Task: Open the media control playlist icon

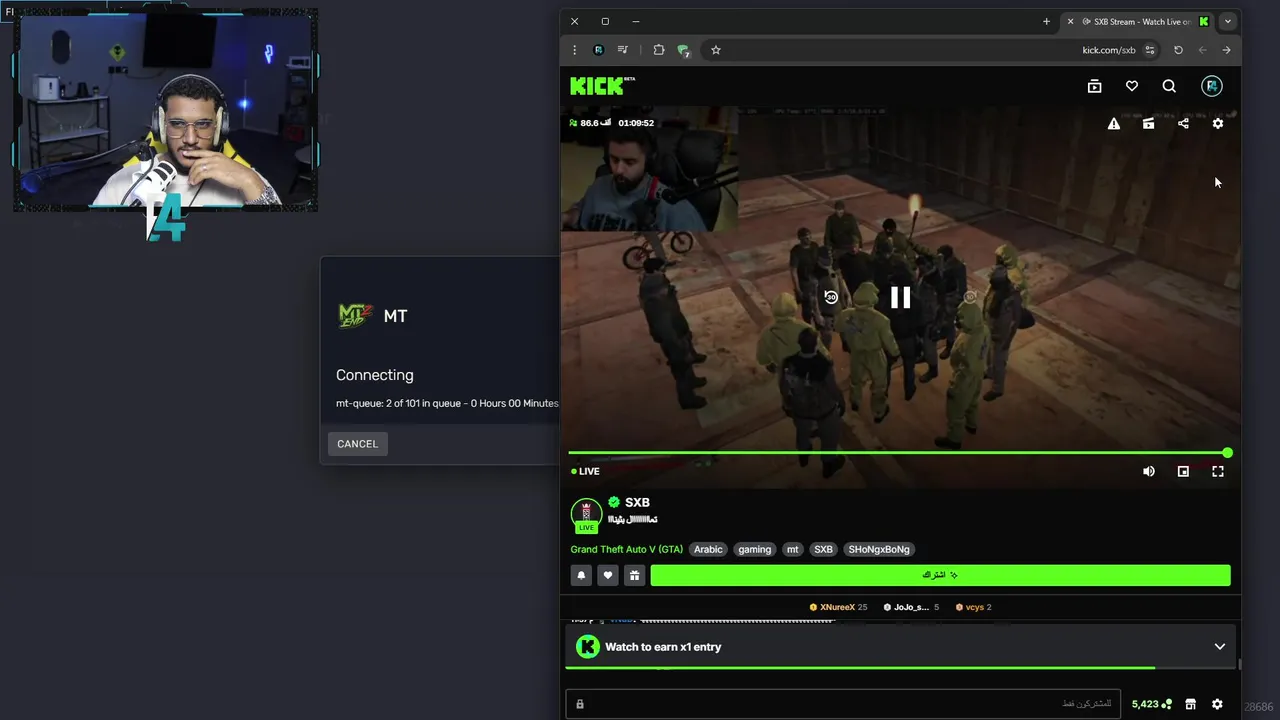Action: pyautogui.click(x=623, y=50)
